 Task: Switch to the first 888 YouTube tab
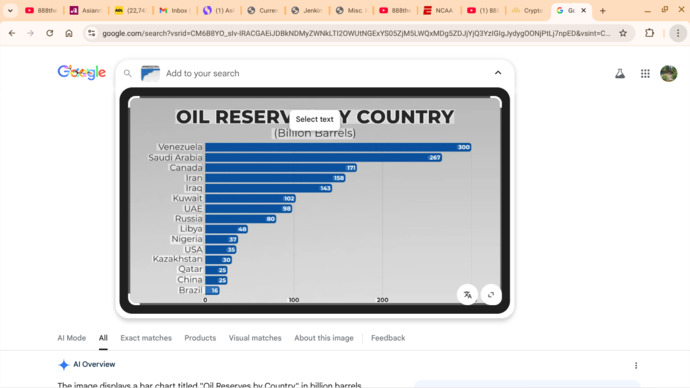[41, 11]
